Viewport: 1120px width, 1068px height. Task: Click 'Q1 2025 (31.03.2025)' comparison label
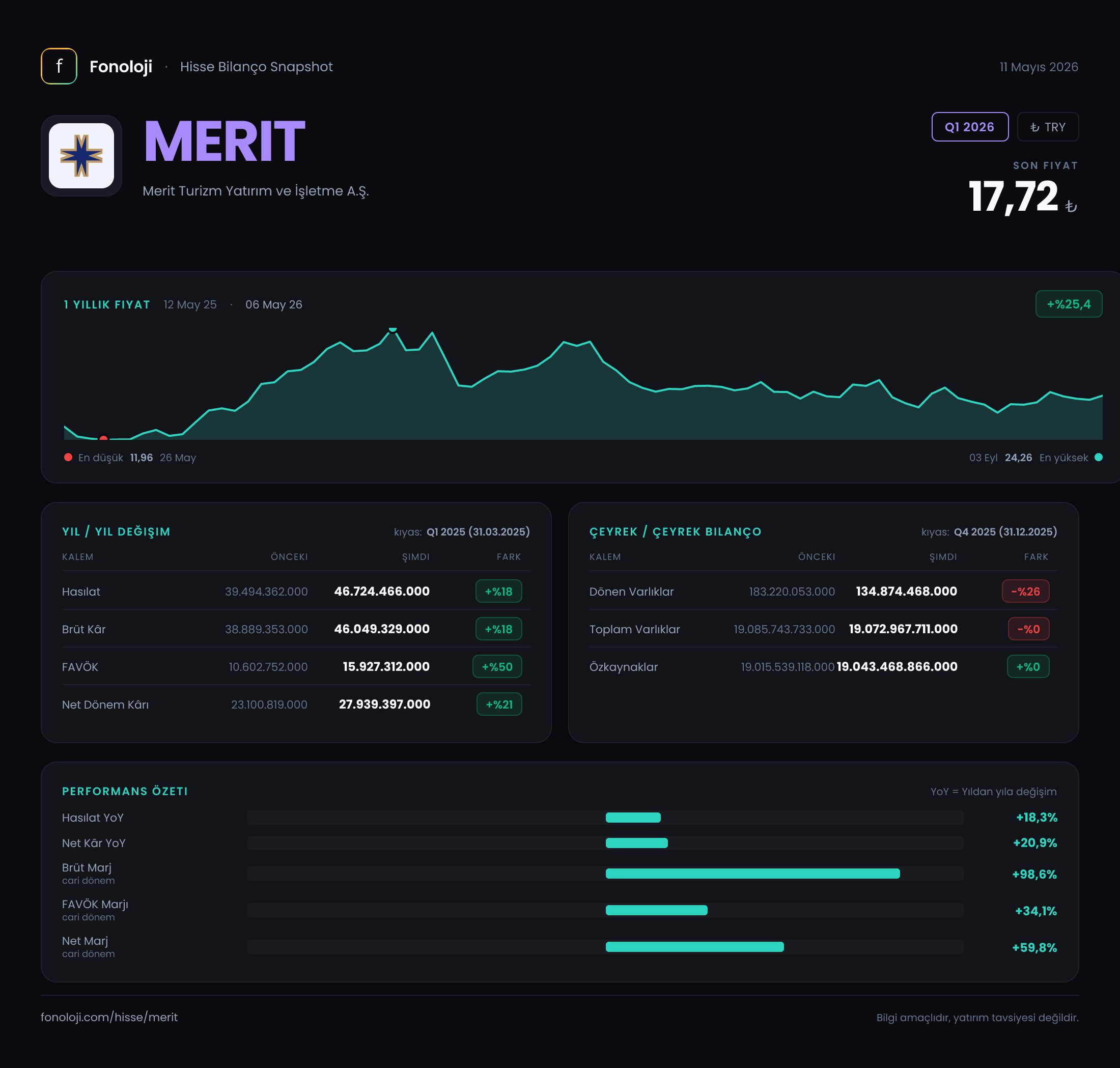pyautogui.click(x=479, y=532)
